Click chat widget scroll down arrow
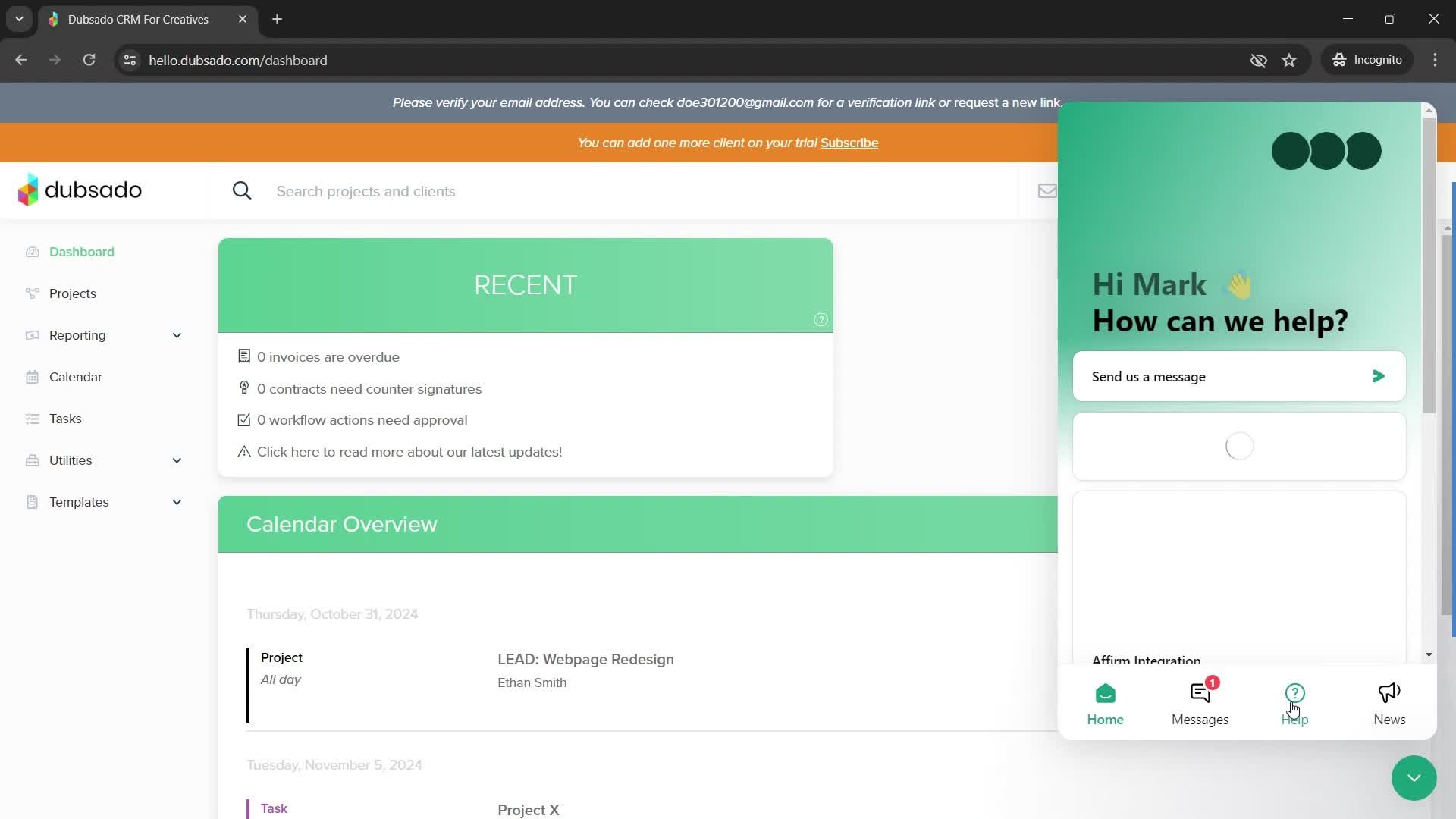The height and width of the screenshot is (819, 1456). pos(1429,654)
